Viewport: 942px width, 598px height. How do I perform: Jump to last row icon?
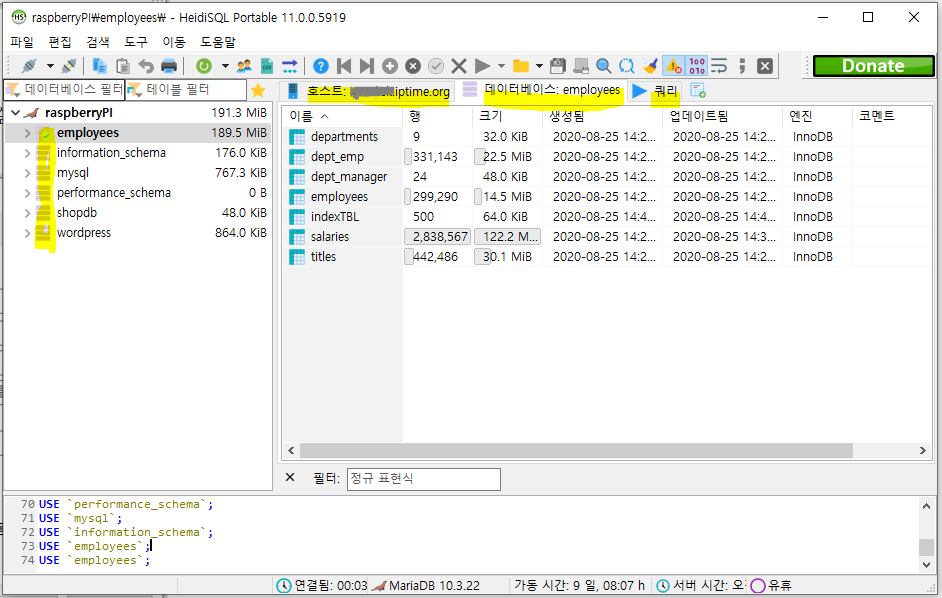[x=366, y=66]
